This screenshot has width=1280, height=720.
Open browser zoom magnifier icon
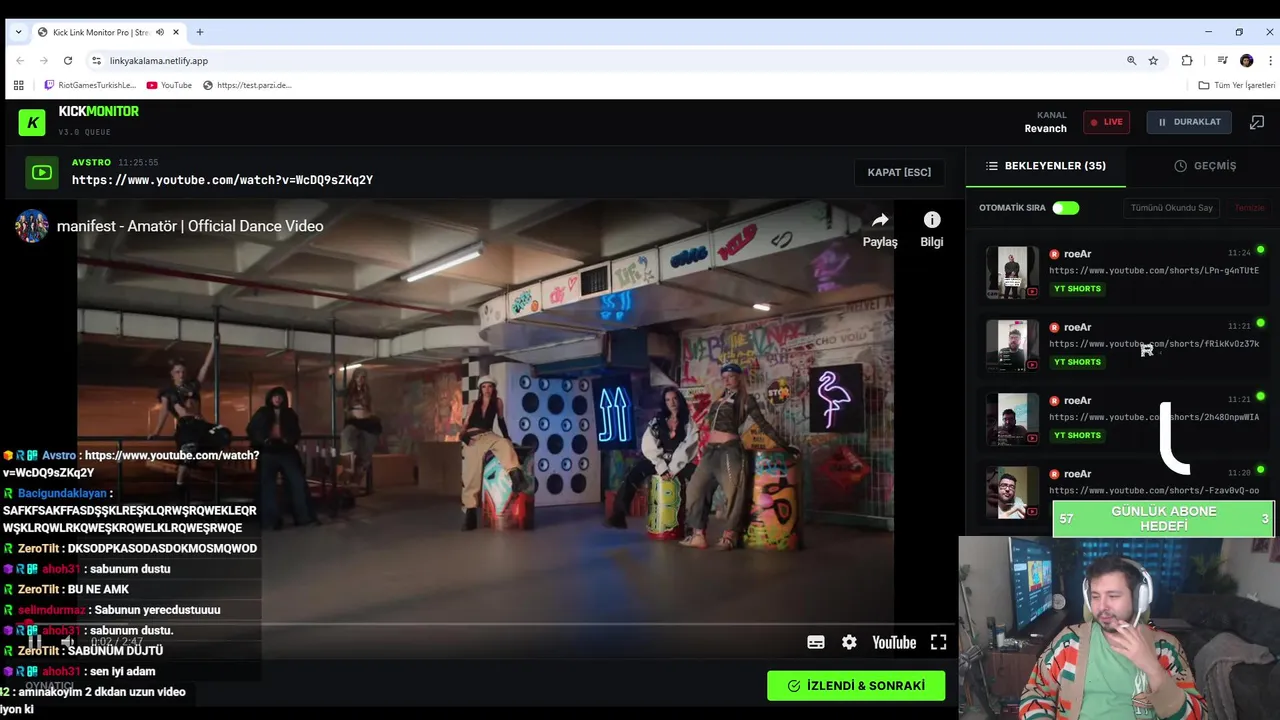(x=1132, y=61)
